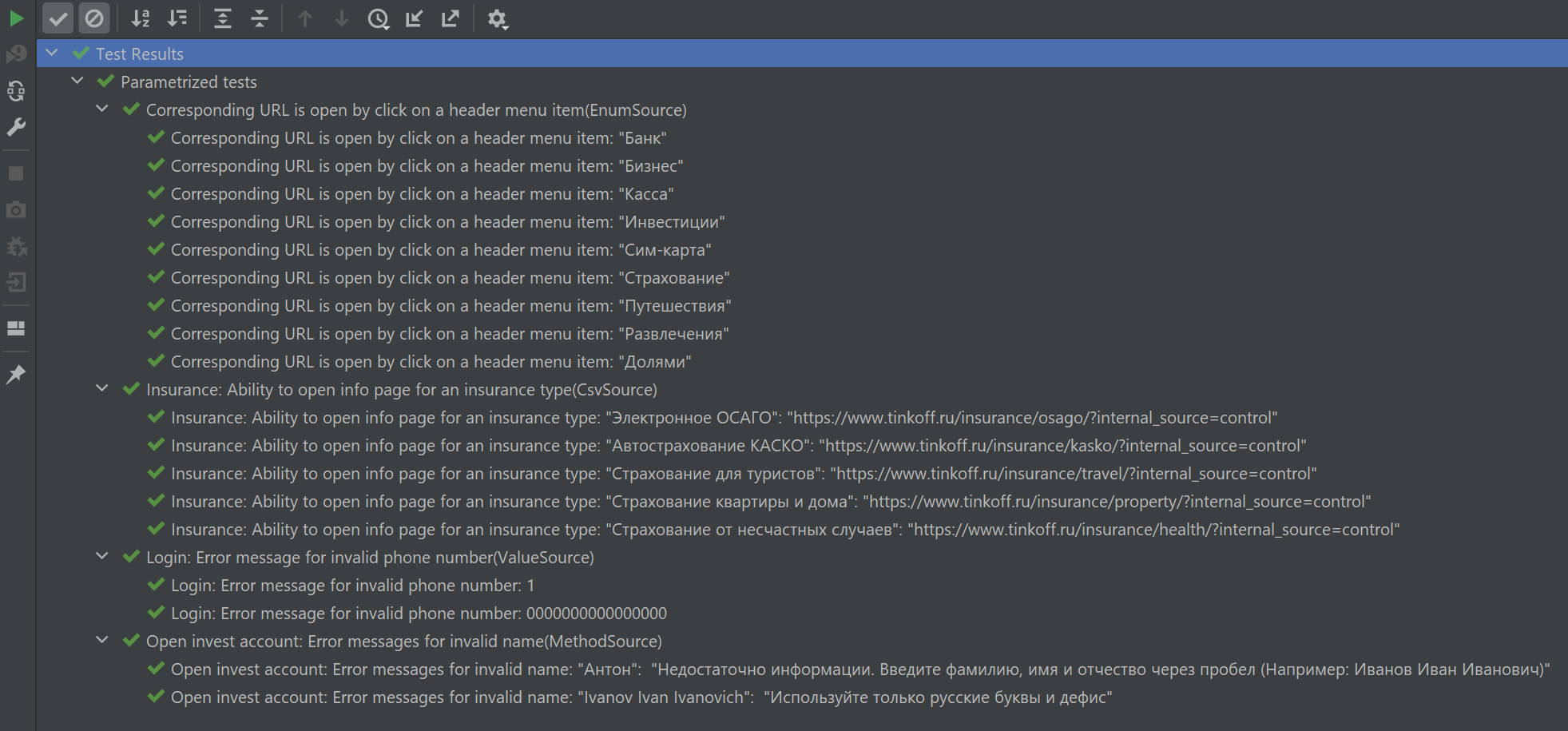Image resolution: width=1568 pixels, height=731 pixels.
Task: Click the Pin tab sidebar icon
Action: [x=16, y=374]
